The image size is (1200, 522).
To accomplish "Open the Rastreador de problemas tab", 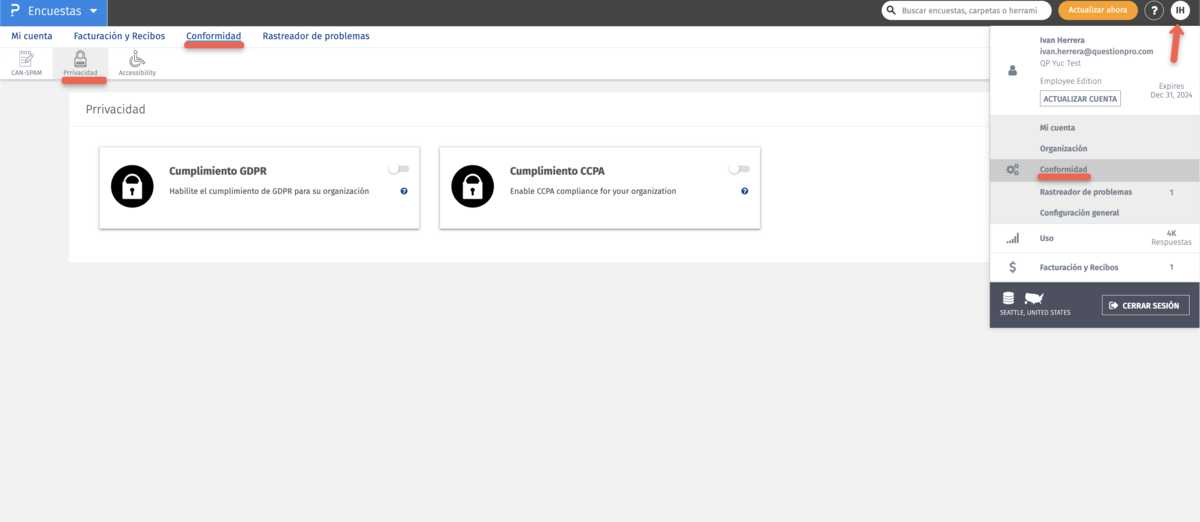I will point(316,36).
